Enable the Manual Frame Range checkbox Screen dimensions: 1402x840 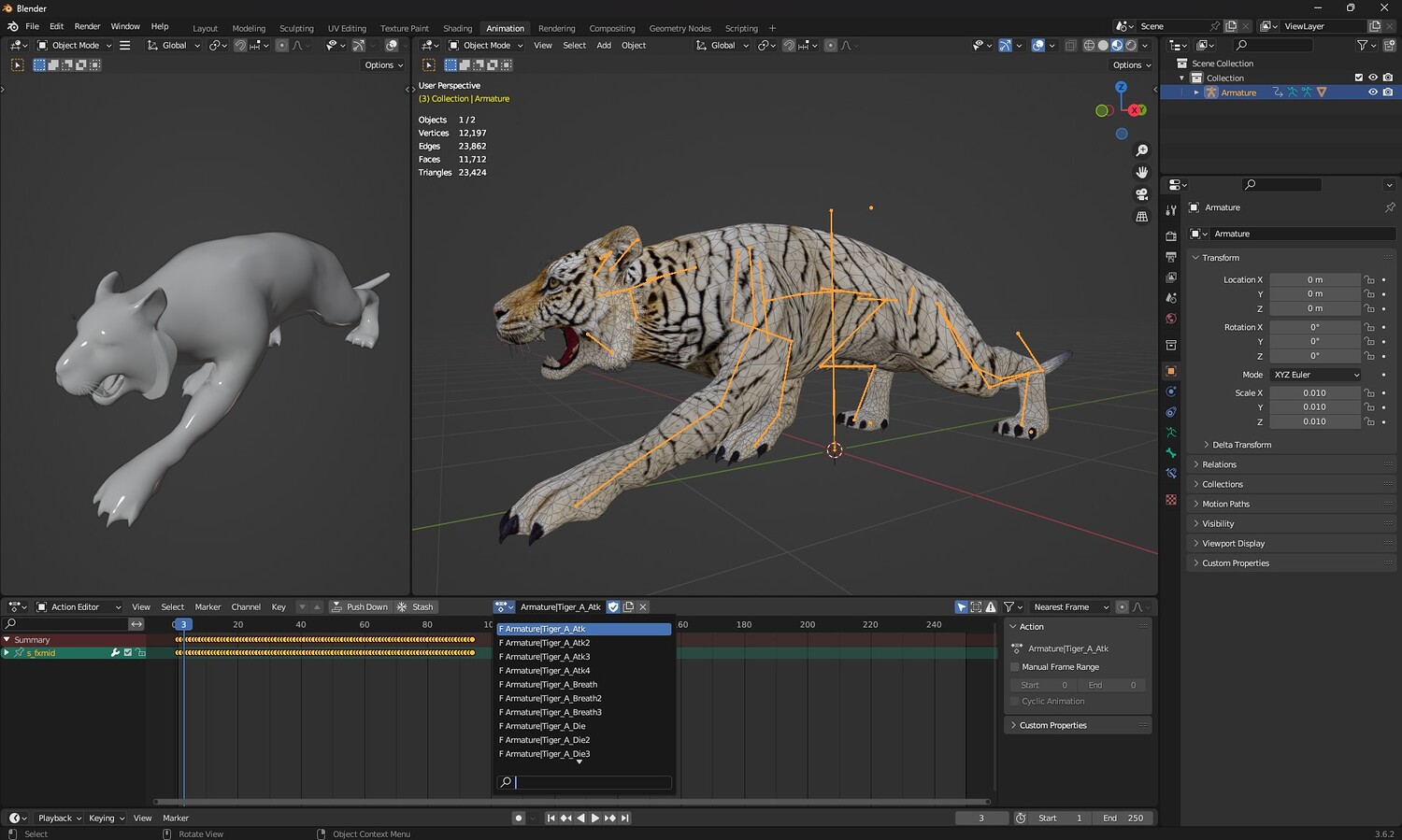(1015, 667)
